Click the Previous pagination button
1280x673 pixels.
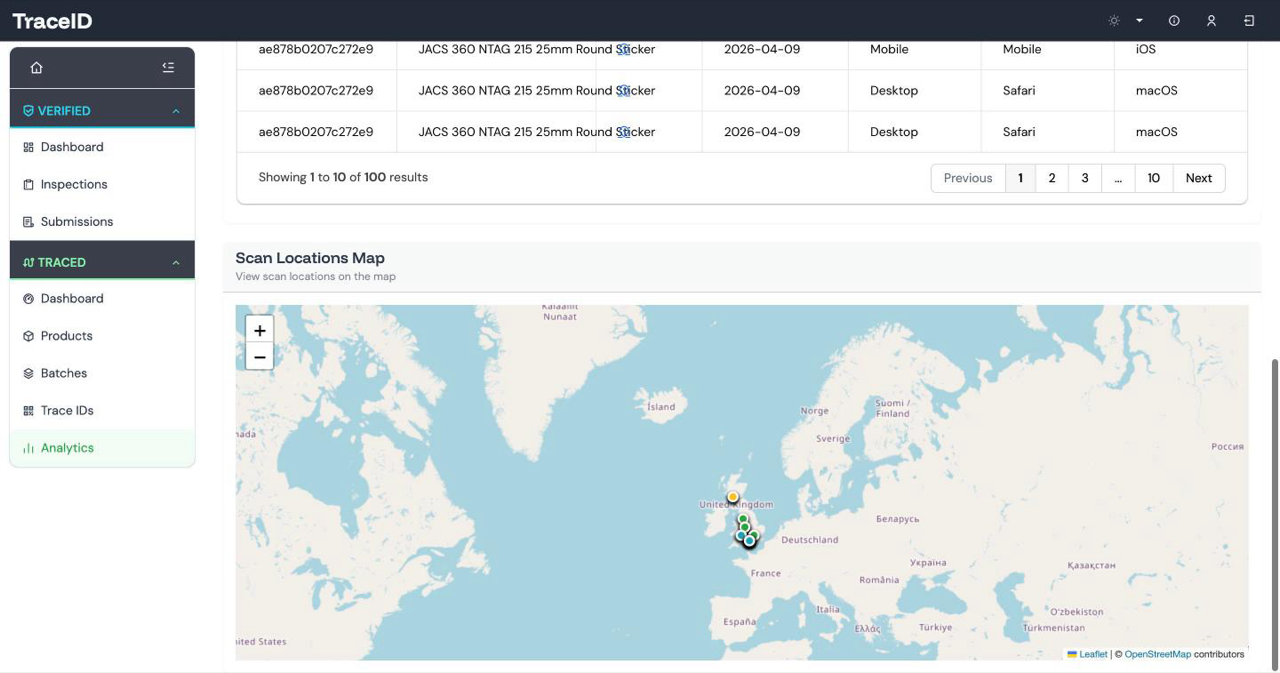(968, 178)
